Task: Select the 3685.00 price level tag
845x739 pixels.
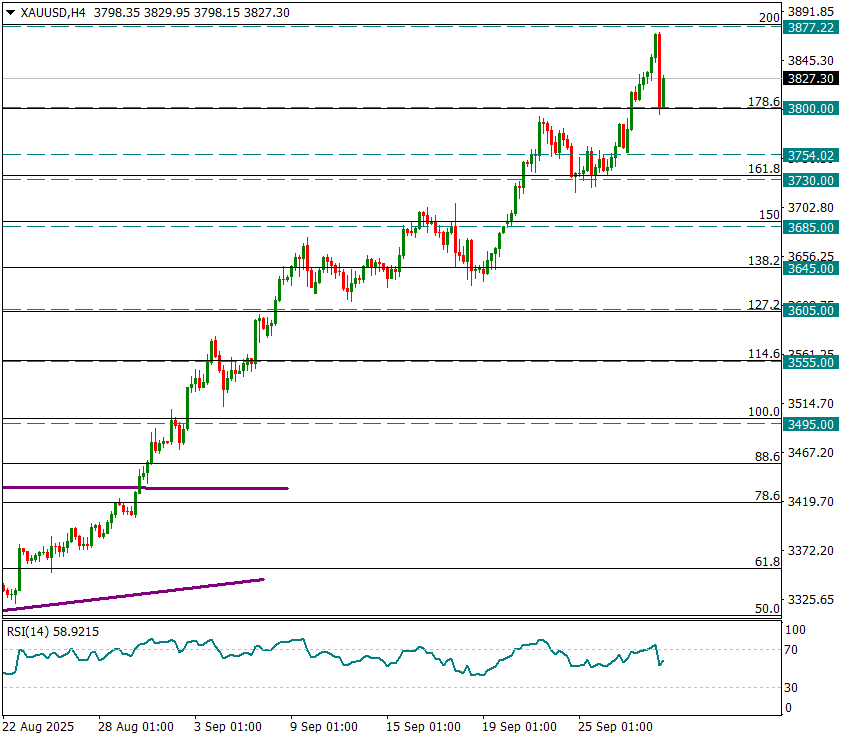Action: [x=810, y=227]
